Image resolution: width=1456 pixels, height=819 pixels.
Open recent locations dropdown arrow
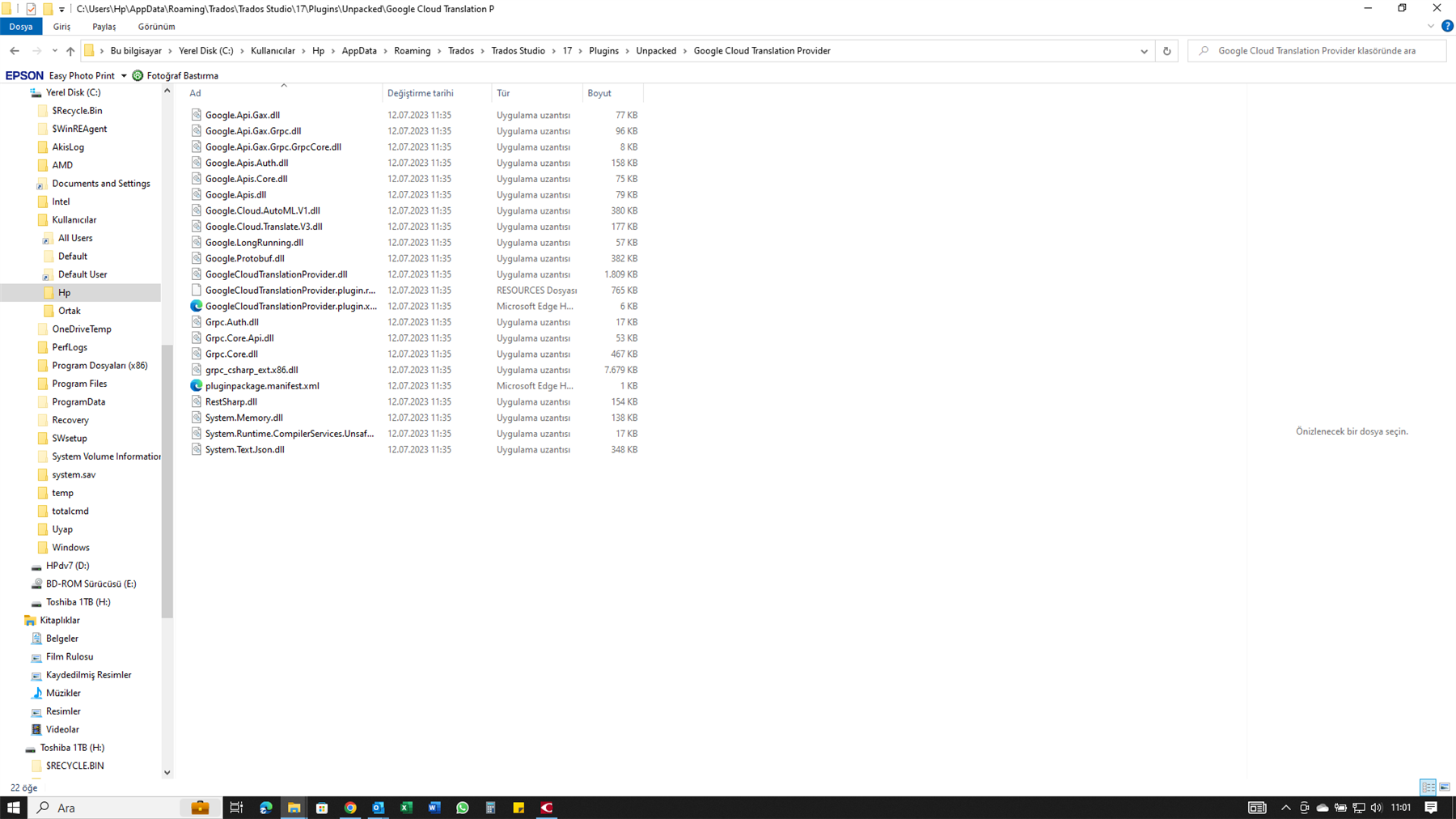point(54,51)
